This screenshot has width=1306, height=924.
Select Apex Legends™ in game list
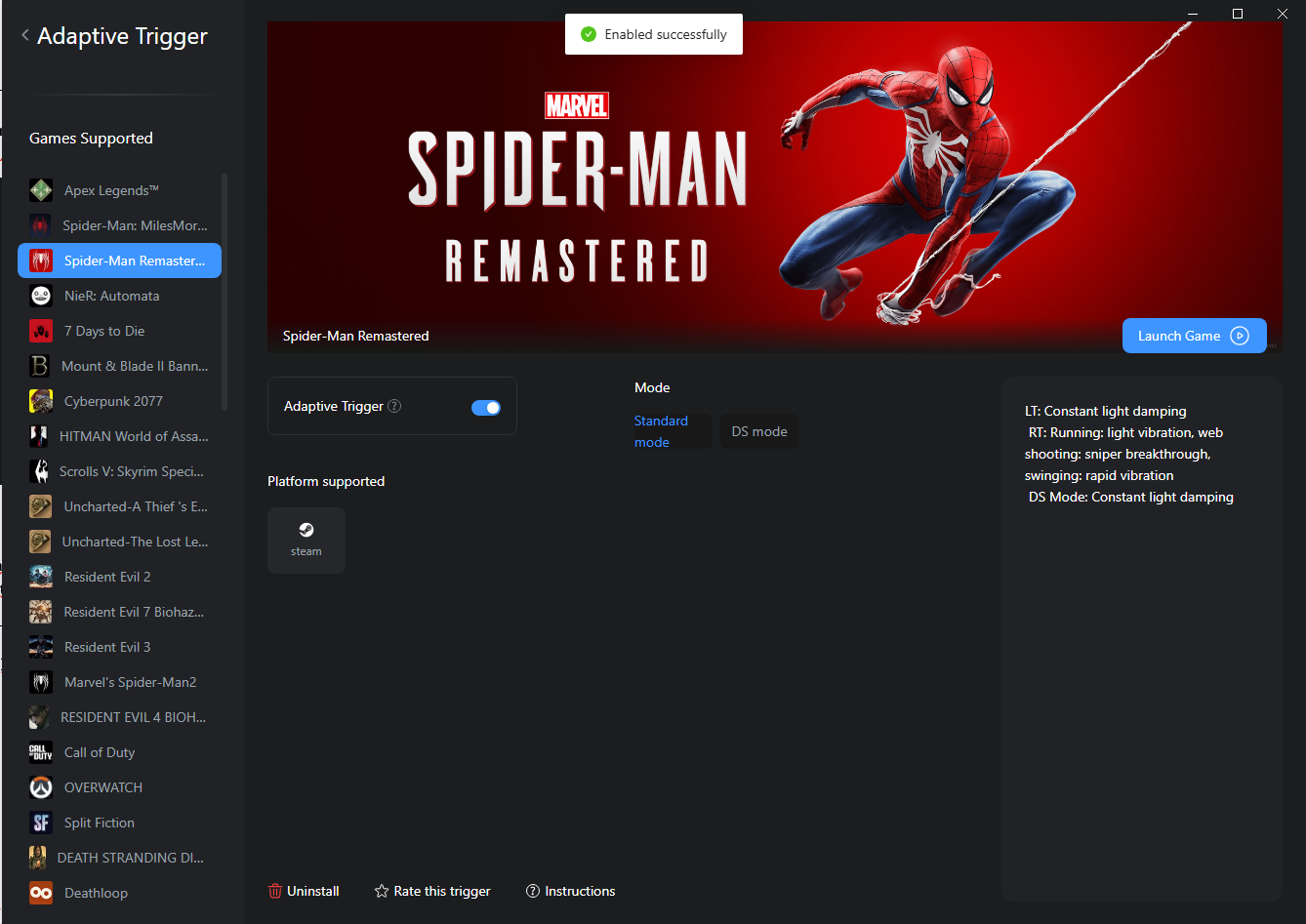pos(119,190)
